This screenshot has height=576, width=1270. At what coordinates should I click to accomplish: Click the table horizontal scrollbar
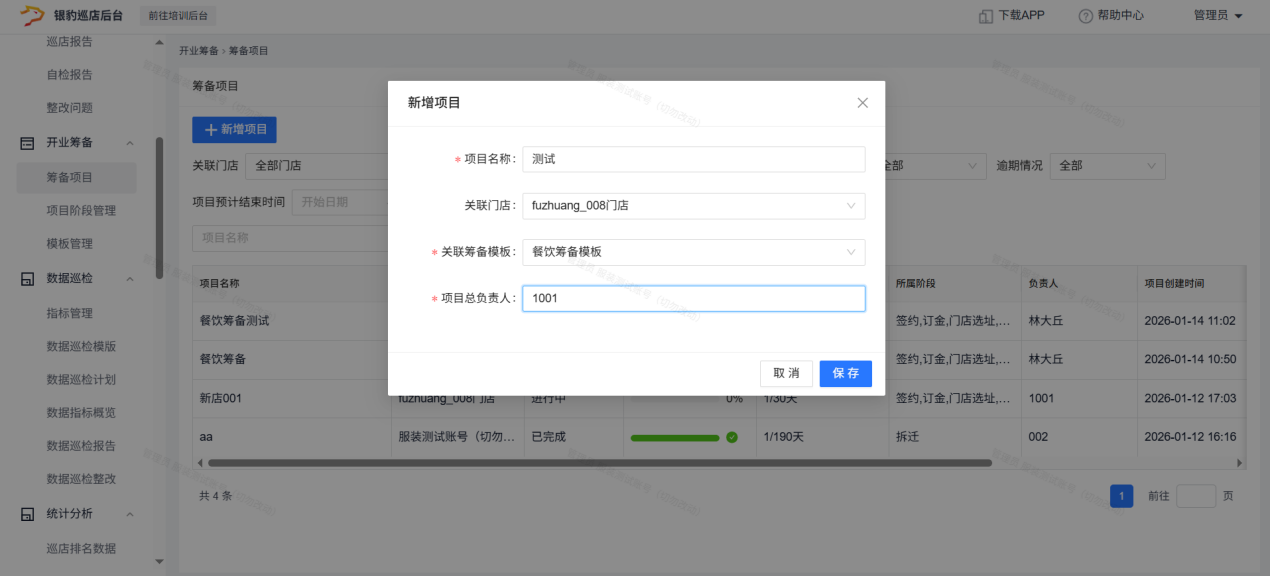600,463
